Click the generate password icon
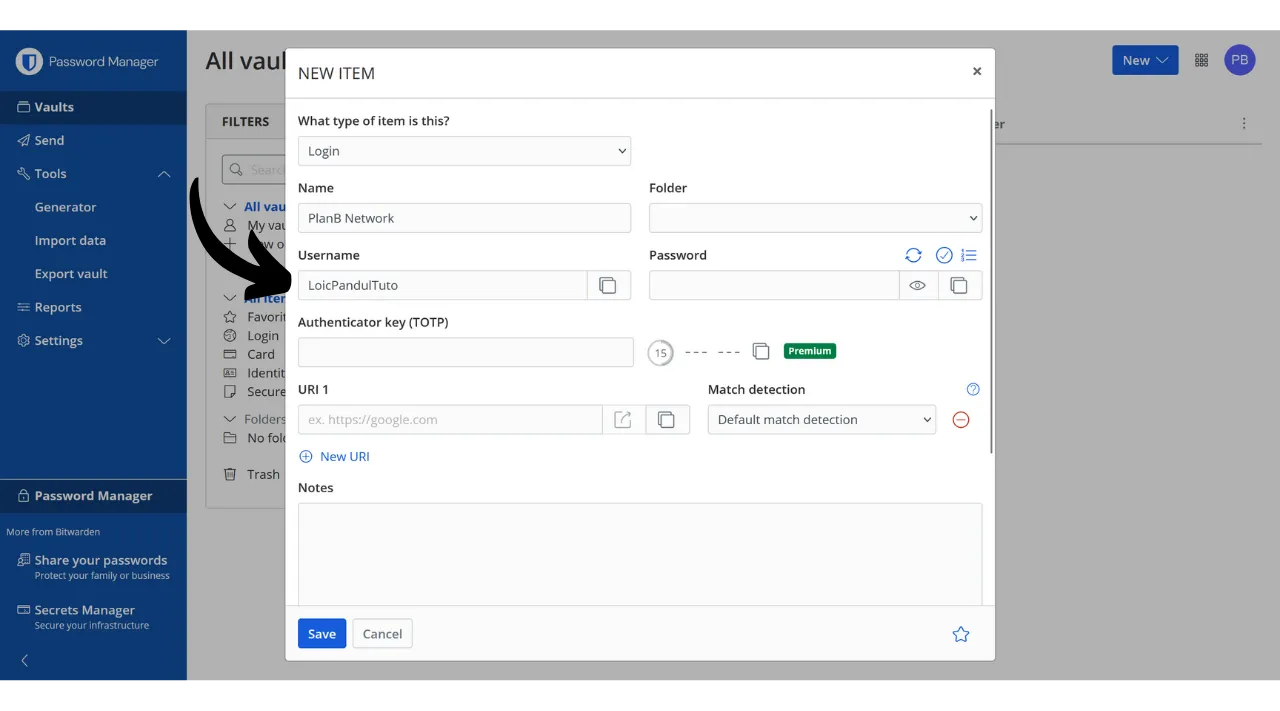The width and height of the screenshot is (1280, 711). pos(913,255)
